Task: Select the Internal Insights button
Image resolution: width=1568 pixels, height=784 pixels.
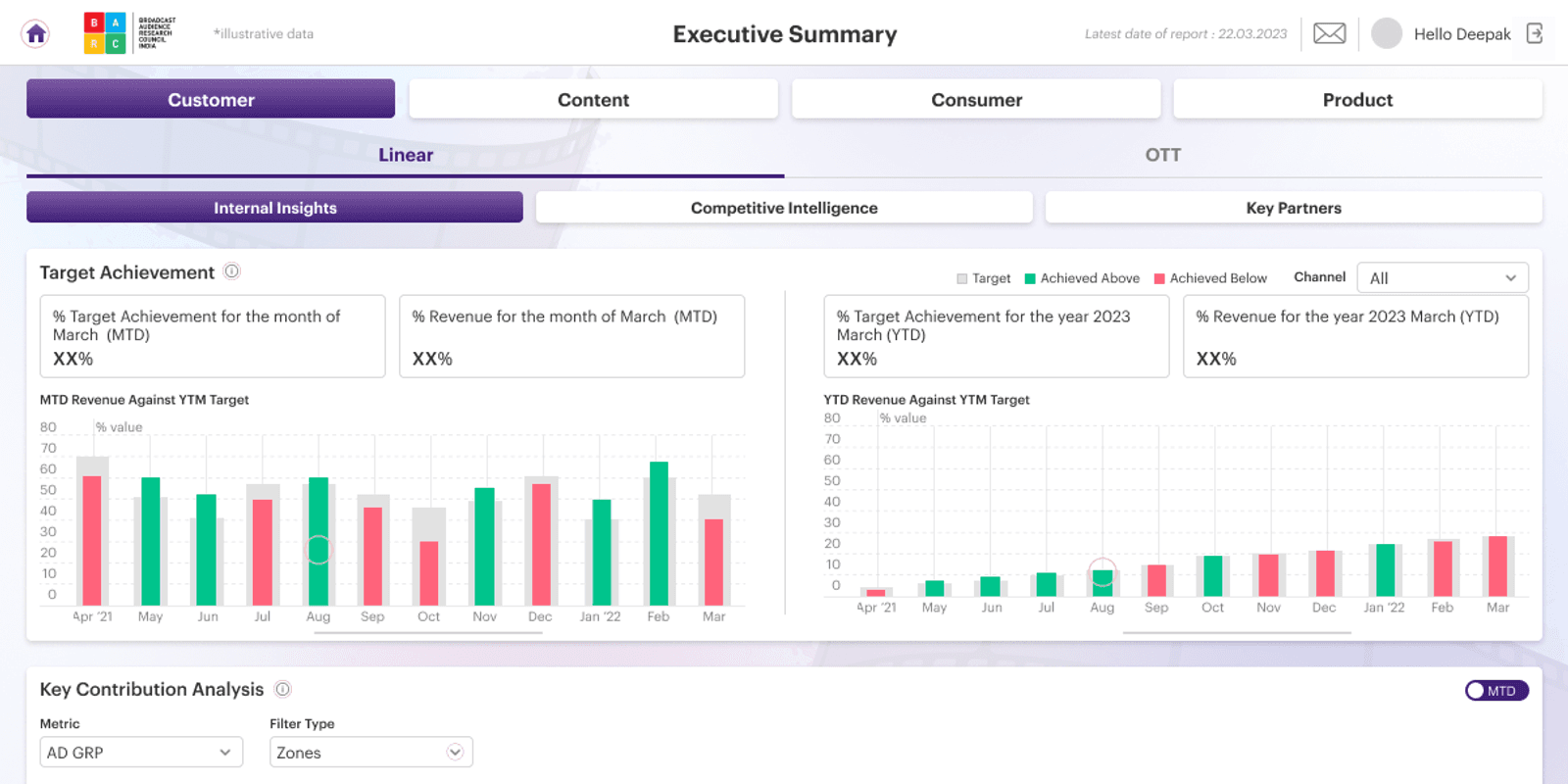Action: (274, 208)
